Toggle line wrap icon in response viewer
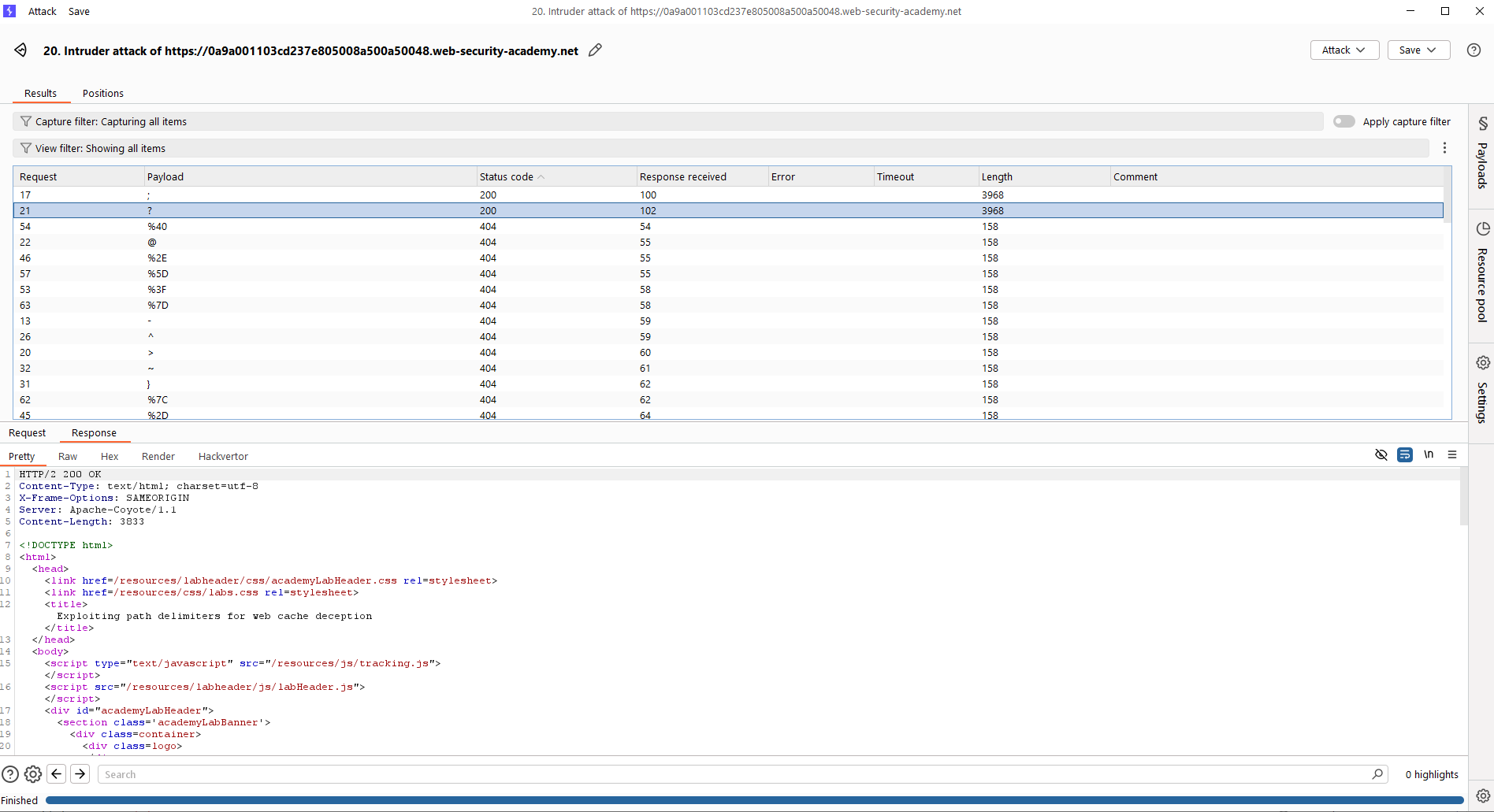The width and height of the screenshot is (1494, 812). (1405, 455)
